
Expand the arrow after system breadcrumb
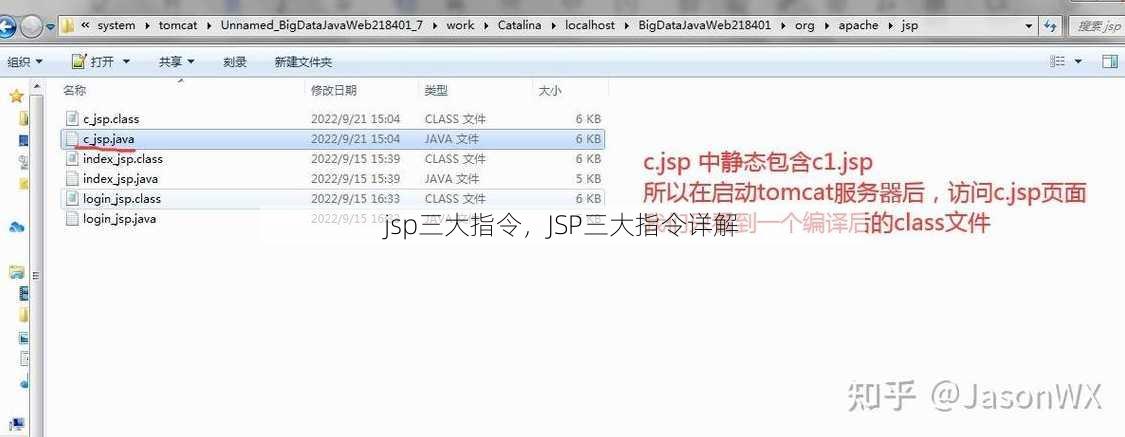[x=148, y=26]
